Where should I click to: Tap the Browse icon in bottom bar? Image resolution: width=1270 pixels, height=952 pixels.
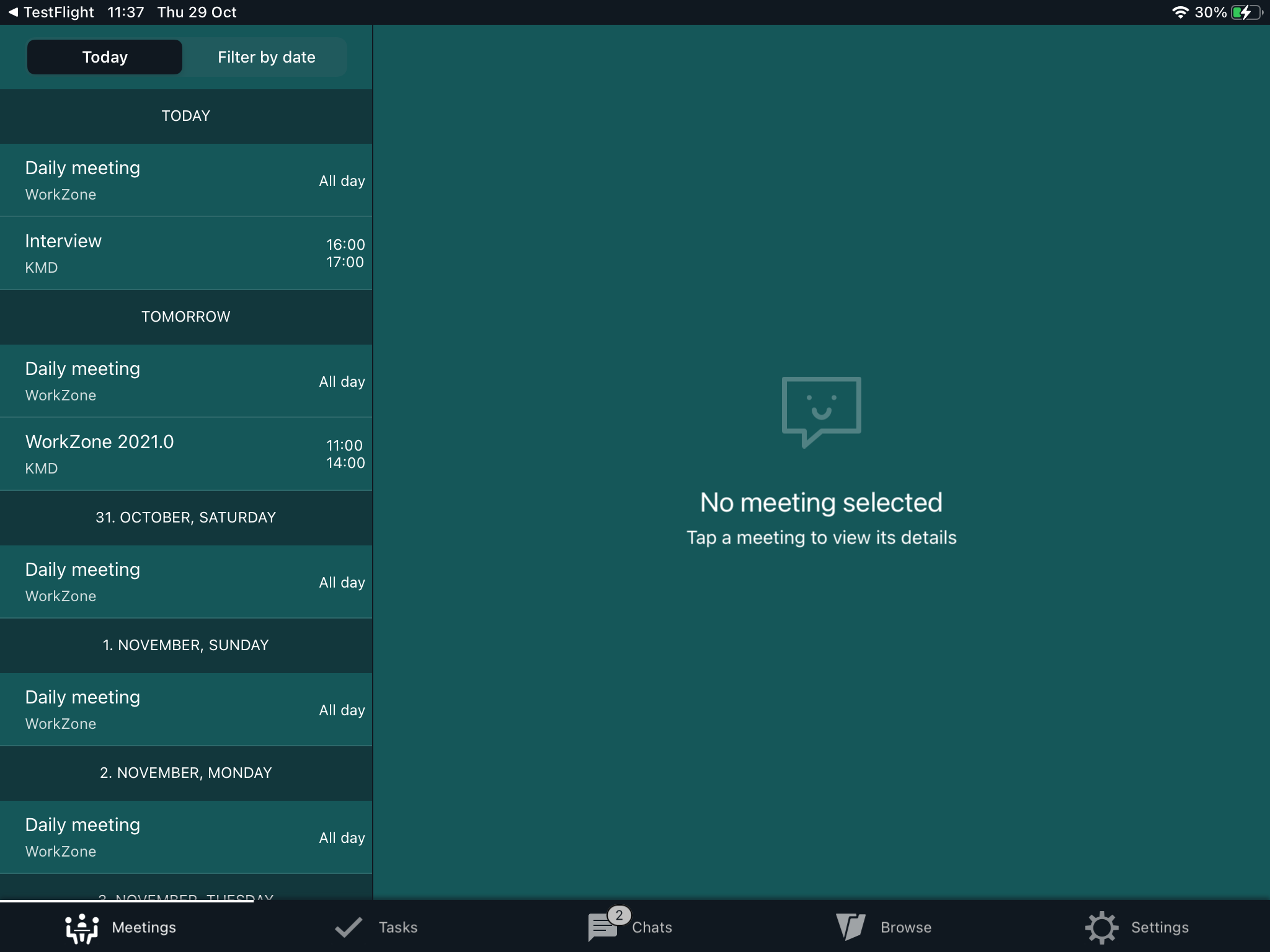click(x=850, y=928)
